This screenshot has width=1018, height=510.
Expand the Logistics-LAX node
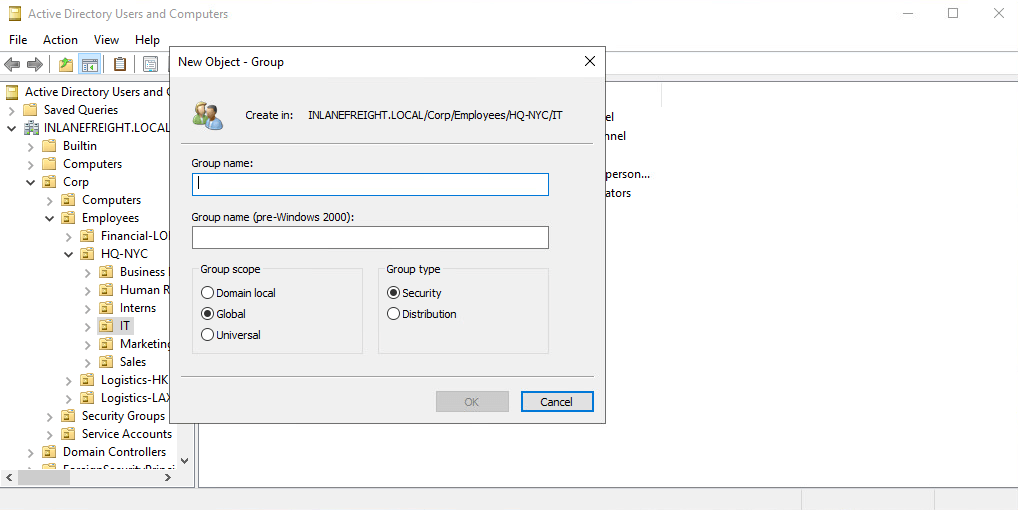click(69, 398)
